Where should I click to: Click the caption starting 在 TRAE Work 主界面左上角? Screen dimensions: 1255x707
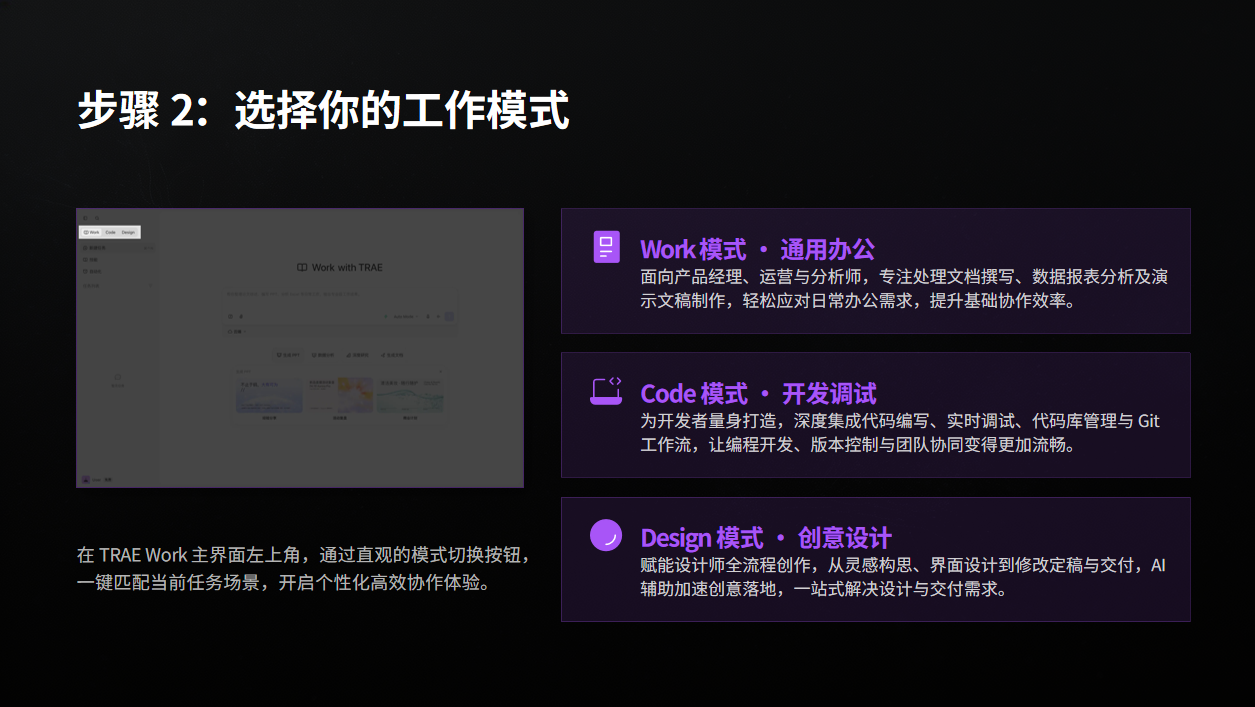tap(303, 568)
